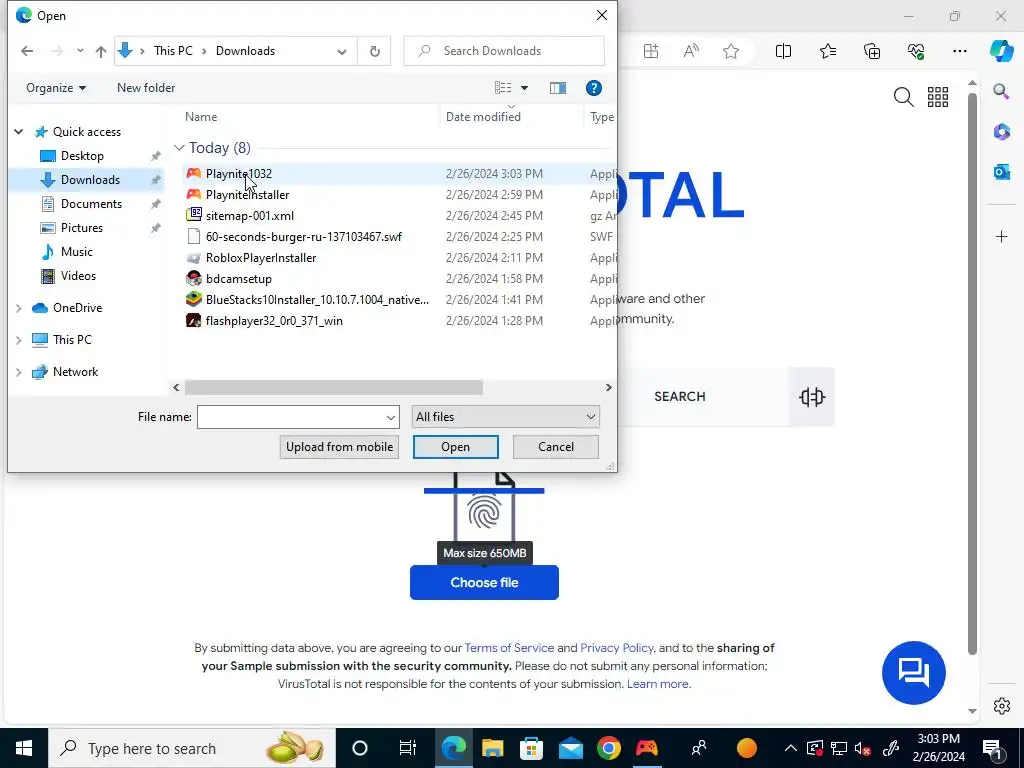Expand the This PC tree node
Viewport: 1024px width, 768px height.
pyautogui.click(x=19, y=340)
